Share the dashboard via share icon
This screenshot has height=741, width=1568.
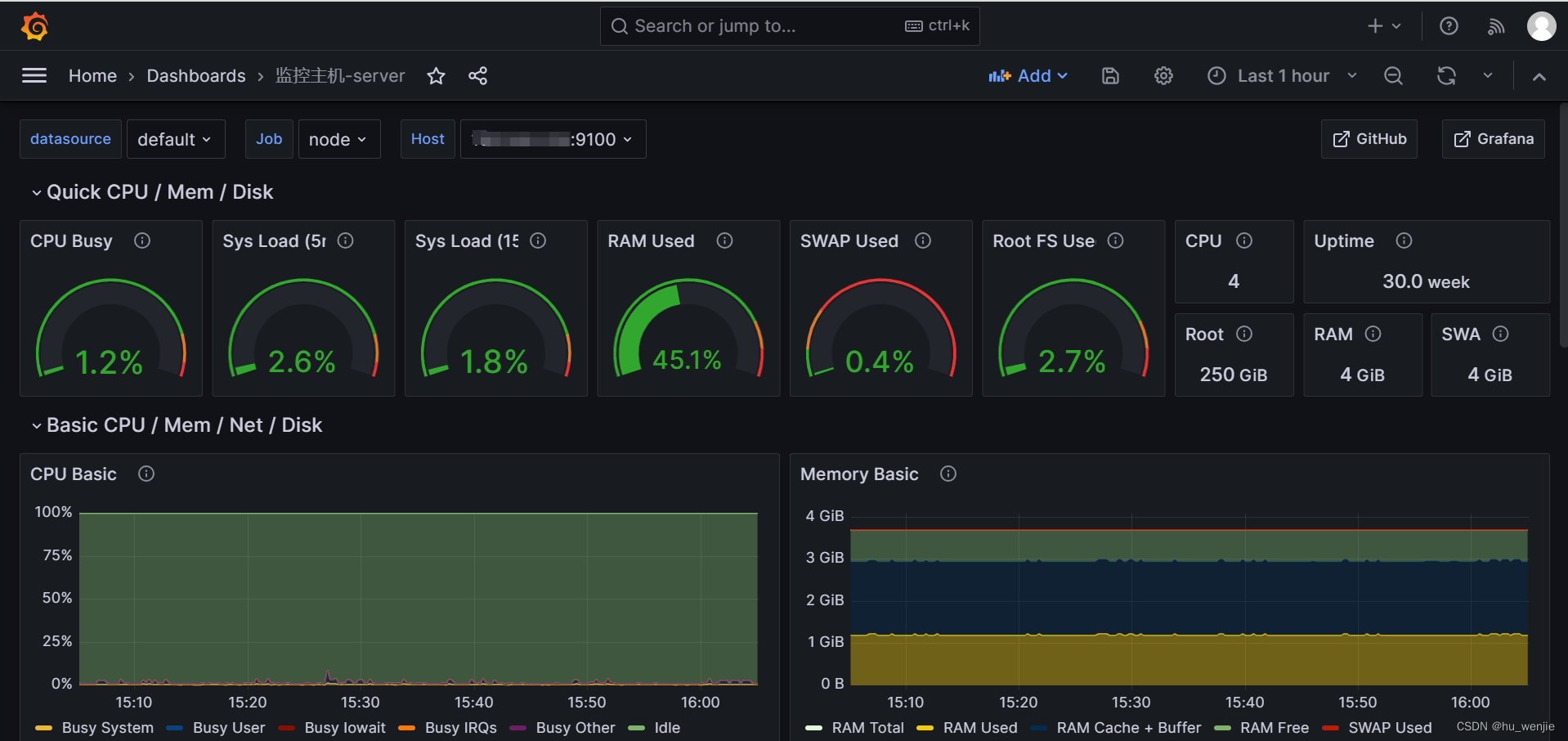477,76
